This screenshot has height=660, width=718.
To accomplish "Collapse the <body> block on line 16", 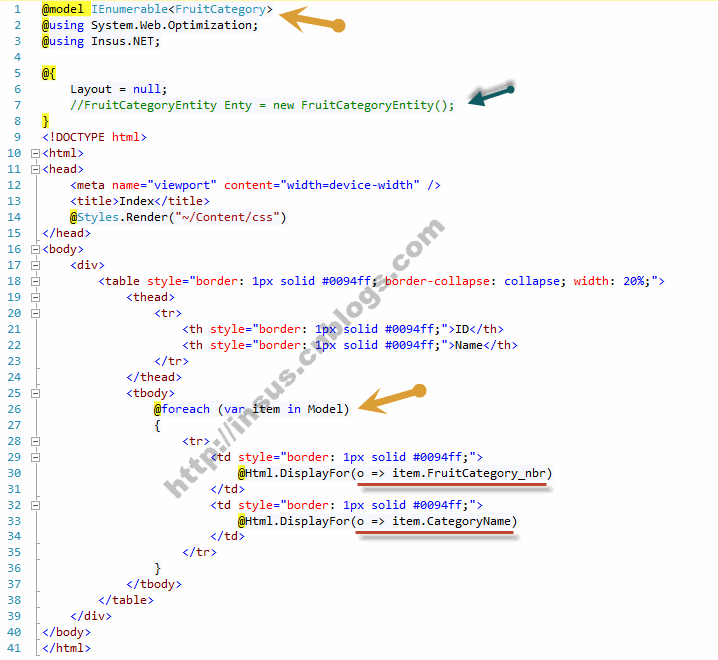I will pos(35,250).
